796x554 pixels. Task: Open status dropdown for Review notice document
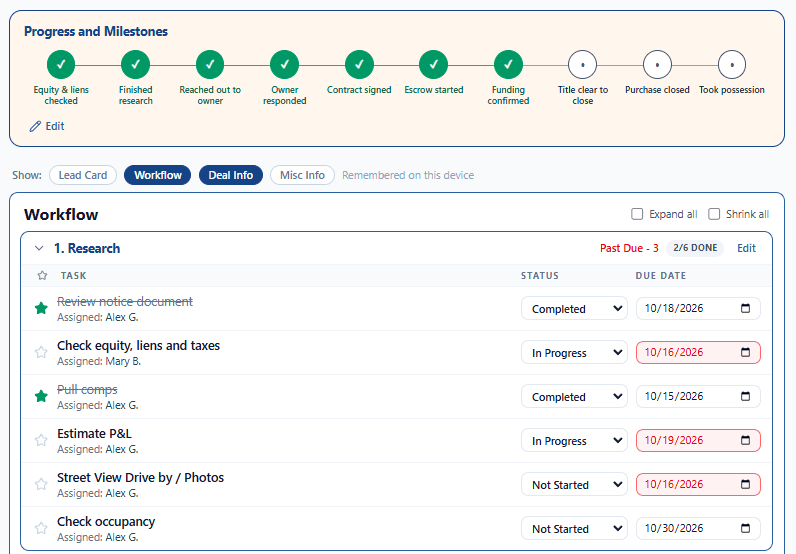(574, 308)
